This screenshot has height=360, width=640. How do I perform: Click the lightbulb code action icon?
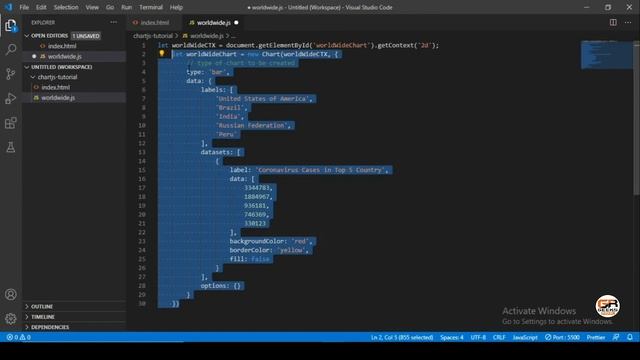coord(162,53)
